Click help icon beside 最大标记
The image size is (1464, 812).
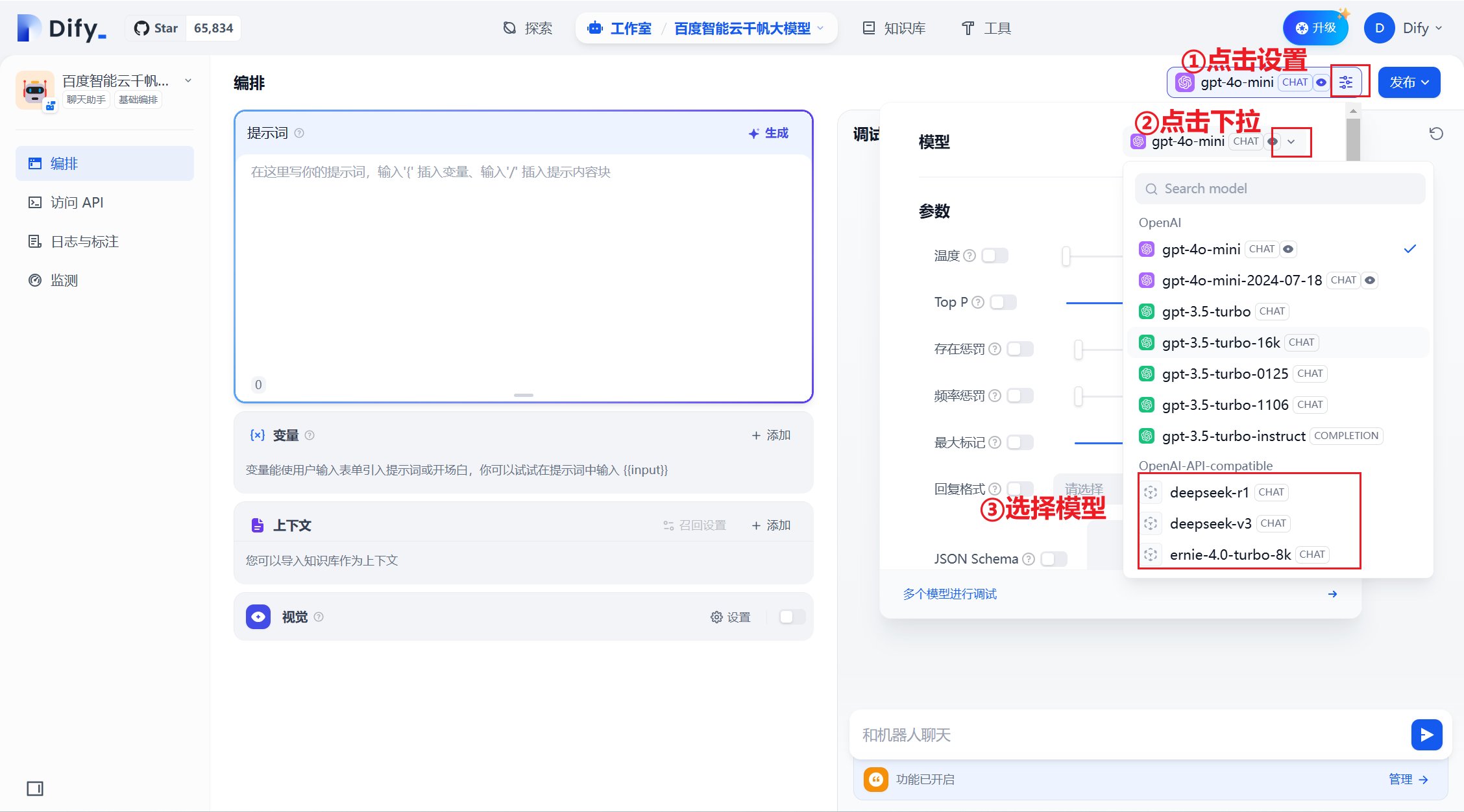995,442
